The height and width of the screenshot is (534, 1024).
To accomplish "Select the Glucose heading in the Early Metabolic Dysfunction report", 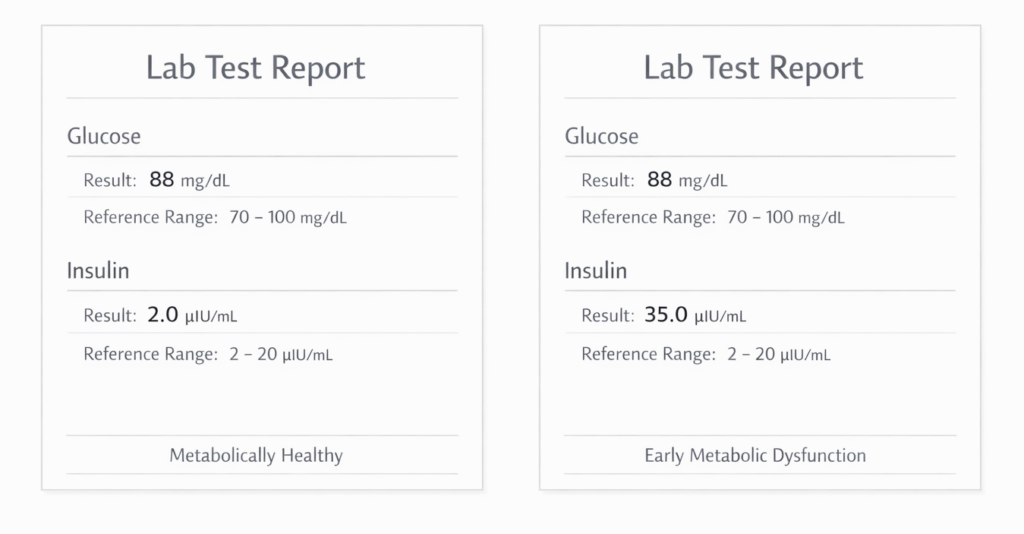I will pyautogui.click(x=601, y=136).
